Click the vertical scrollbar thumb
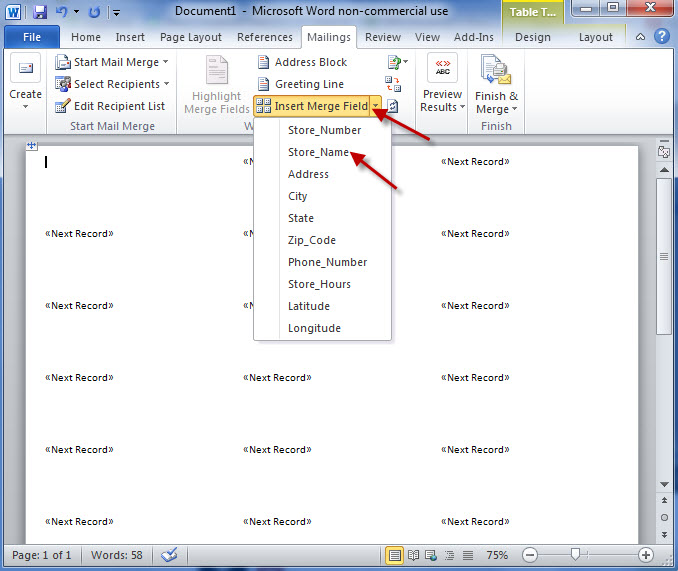 point(664,256)
